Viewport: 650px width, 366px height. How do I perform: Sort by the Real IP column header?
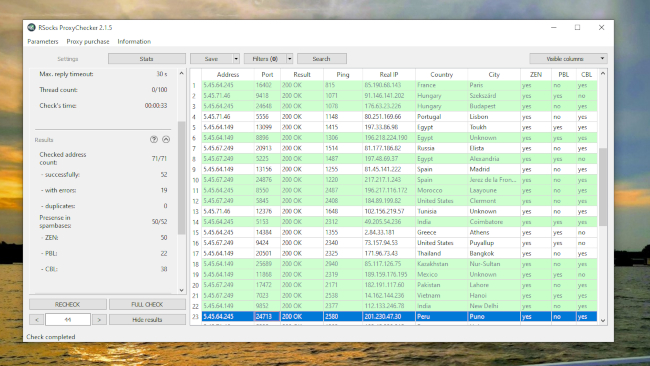pyautogui.click(x=389, y=75)
